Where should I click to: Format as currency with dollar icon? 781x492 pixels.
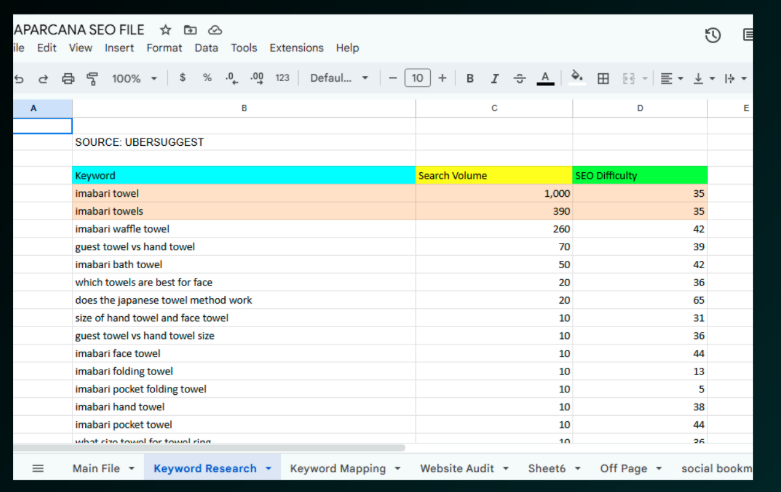[182, 78]
